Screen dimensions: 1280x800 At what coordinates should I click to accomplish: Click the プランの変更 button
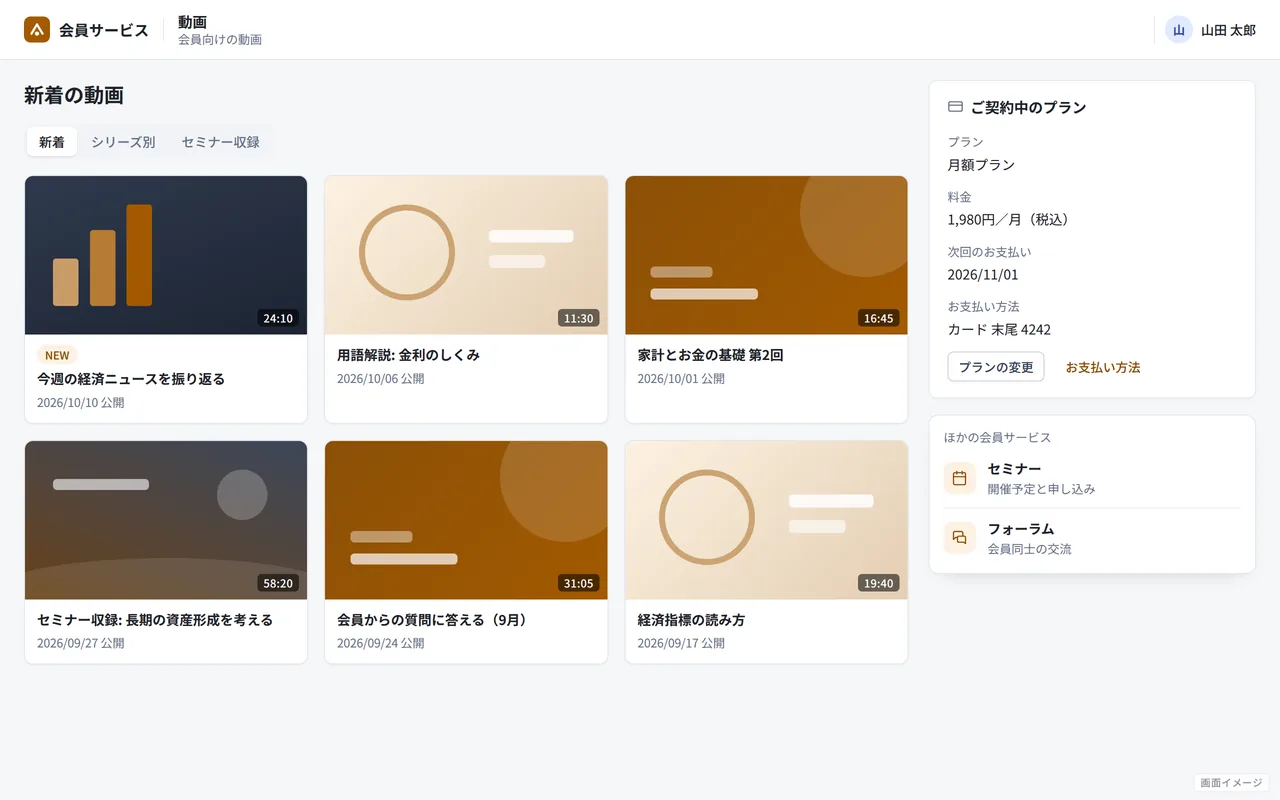pos(996,367)
